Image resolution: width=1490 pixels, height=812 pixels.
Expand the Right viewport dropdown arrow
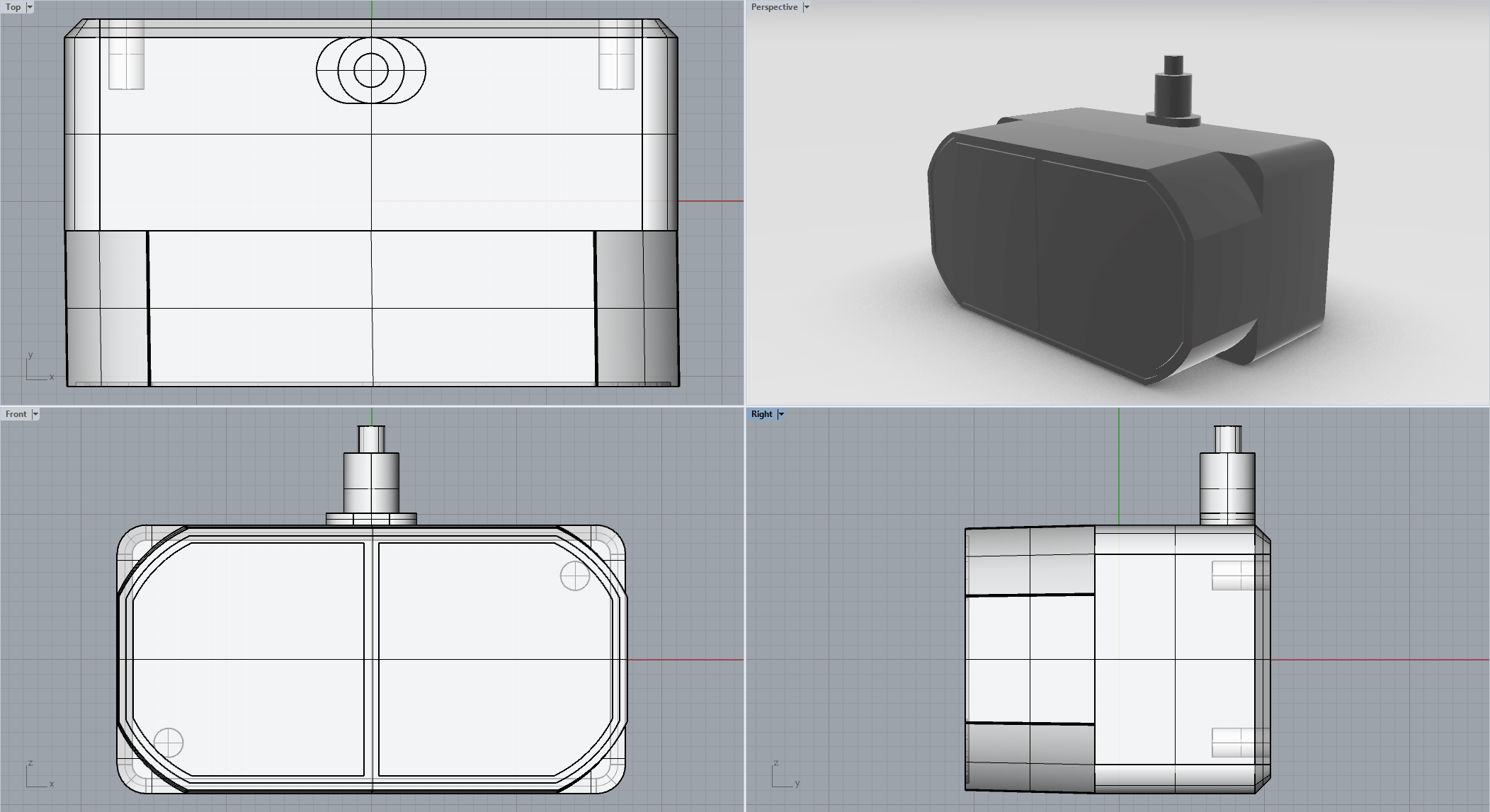tap(781, 414)
